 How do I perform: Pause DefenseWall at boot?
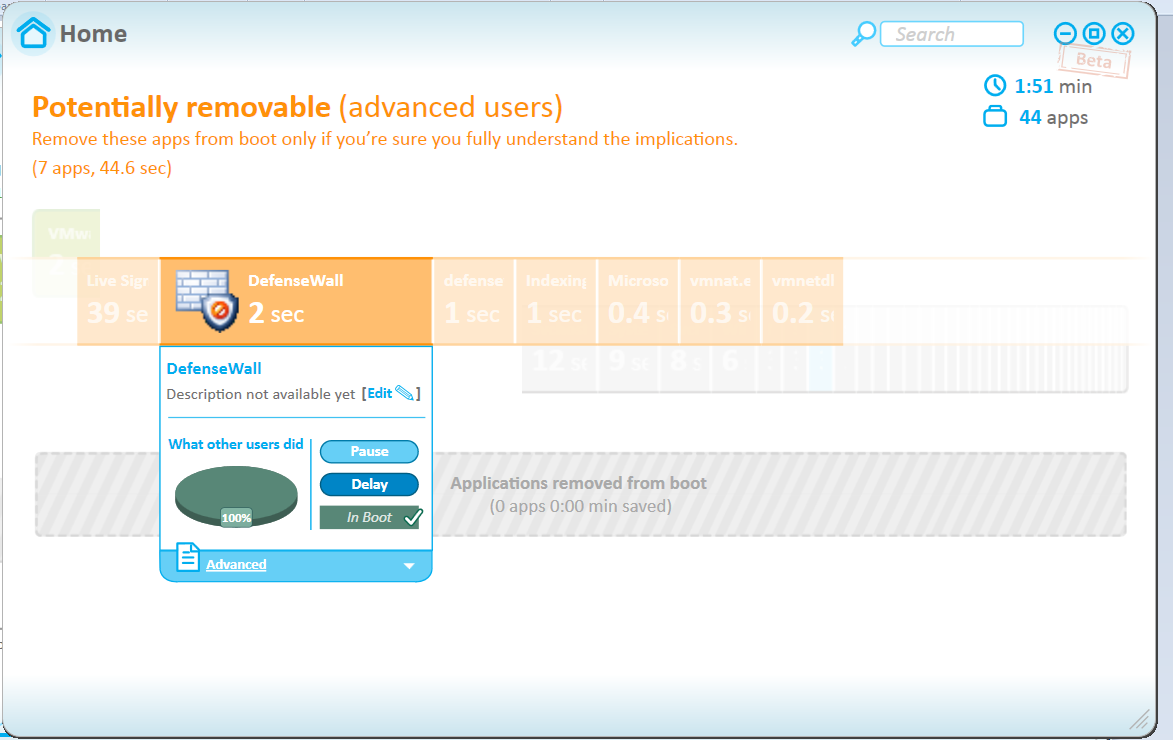coord(370,451)
